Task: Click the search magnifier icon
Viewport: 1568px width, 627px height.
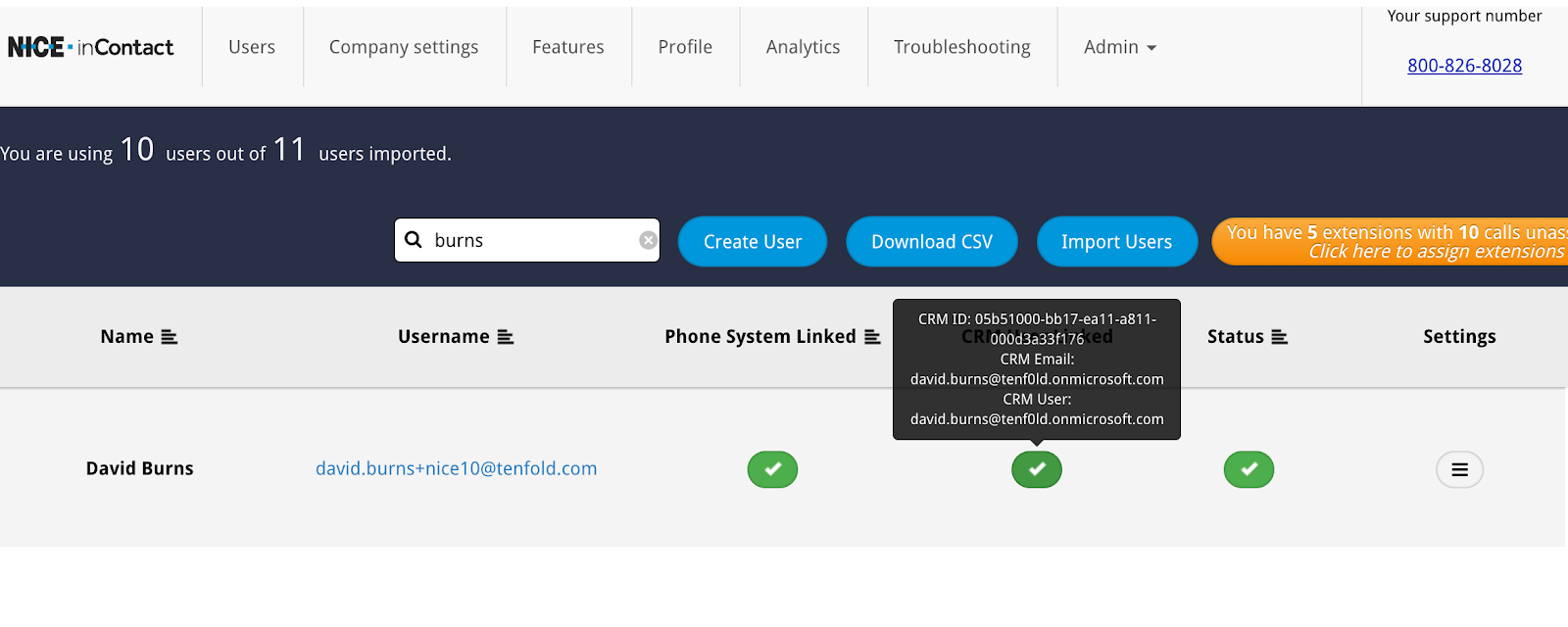Action: tap(414, 240)
